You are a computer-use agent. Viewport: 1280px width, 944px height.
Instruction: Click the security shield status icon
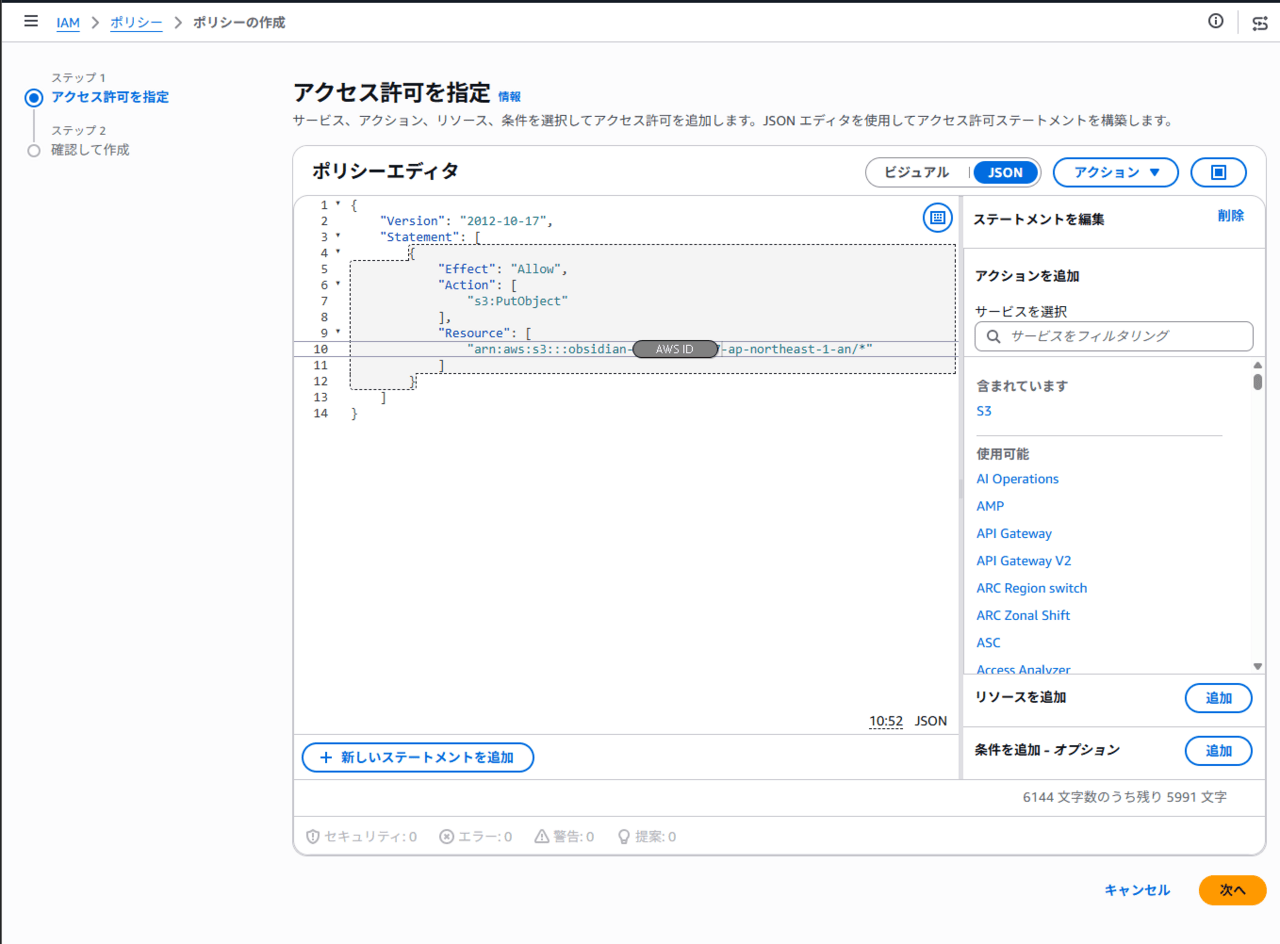coord(312,836)
